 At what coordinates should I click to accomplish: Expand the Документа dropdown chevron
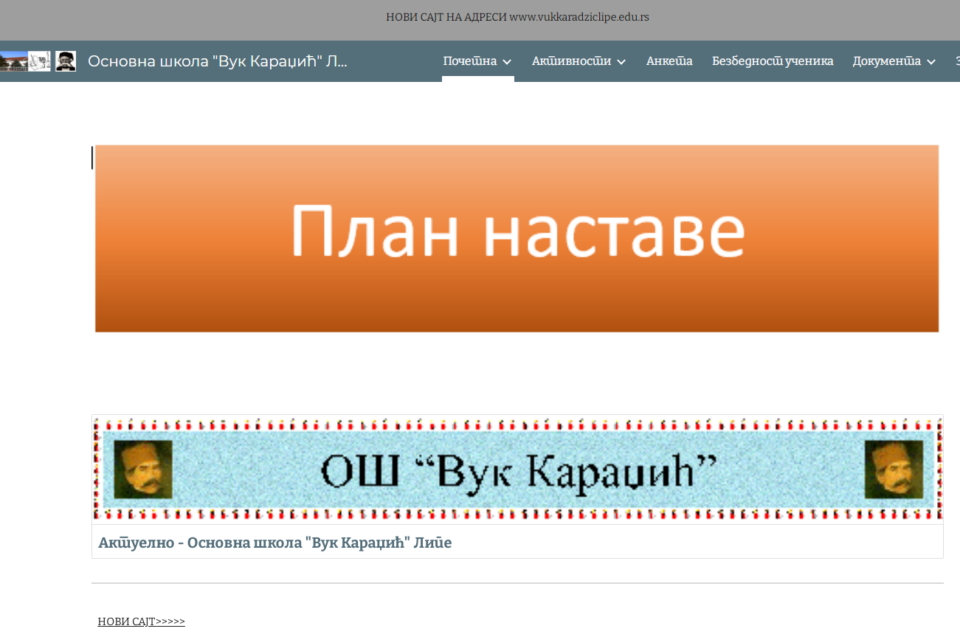[931, 62]
